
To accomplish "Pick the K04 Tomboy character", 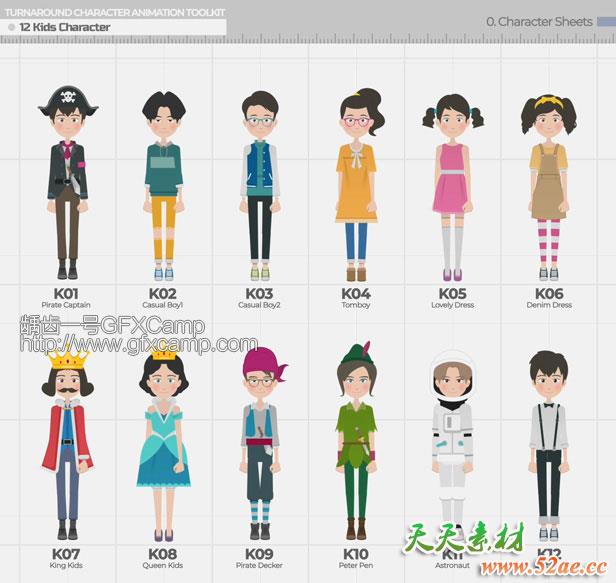I will point(356,185).
